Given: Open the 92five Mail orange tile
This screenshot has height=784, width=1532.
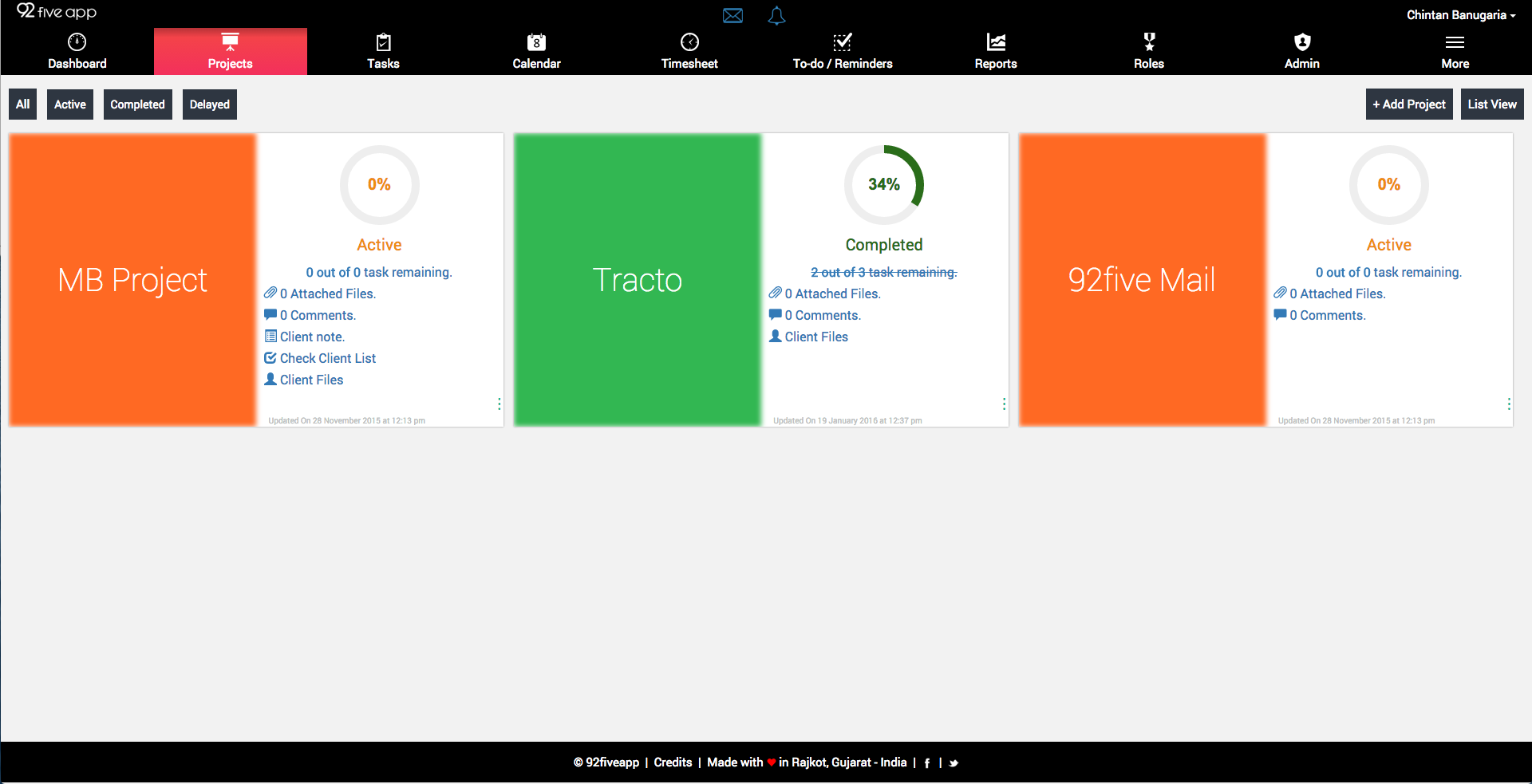Looking at the screenshot, I should [1143, 280].
